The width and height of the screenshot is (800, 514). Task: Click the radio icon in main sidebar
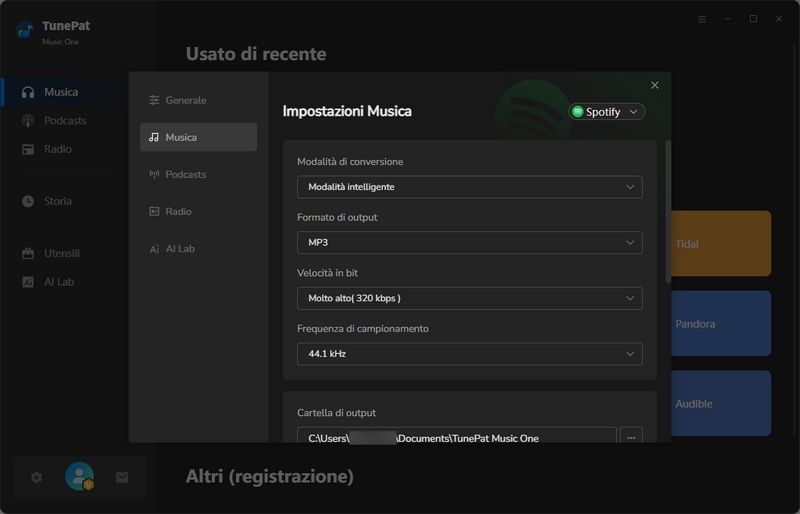(28, 149)
